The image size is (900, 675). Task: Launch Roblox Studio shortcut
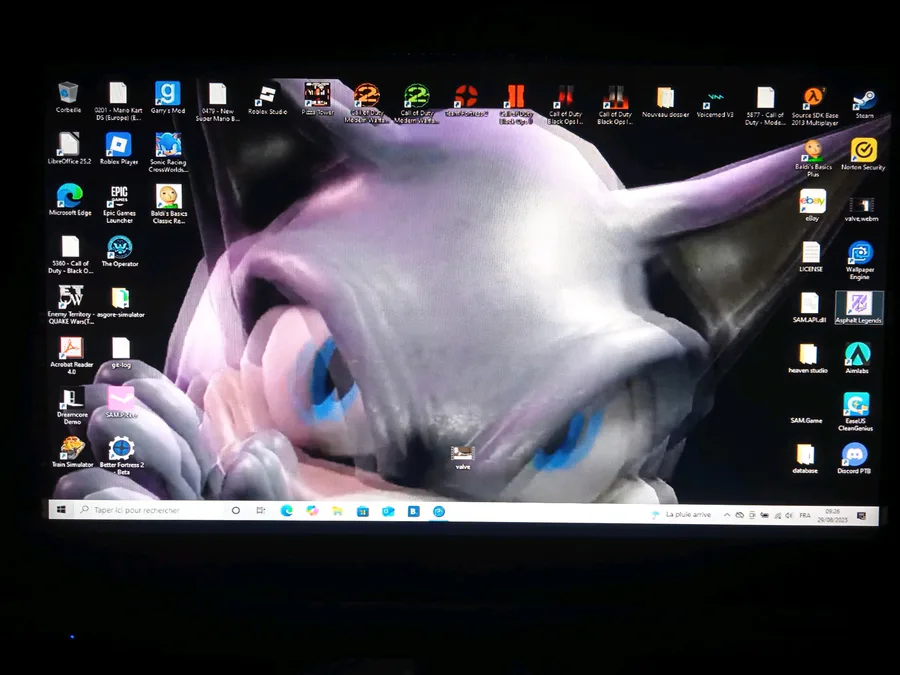coord(267,99)
